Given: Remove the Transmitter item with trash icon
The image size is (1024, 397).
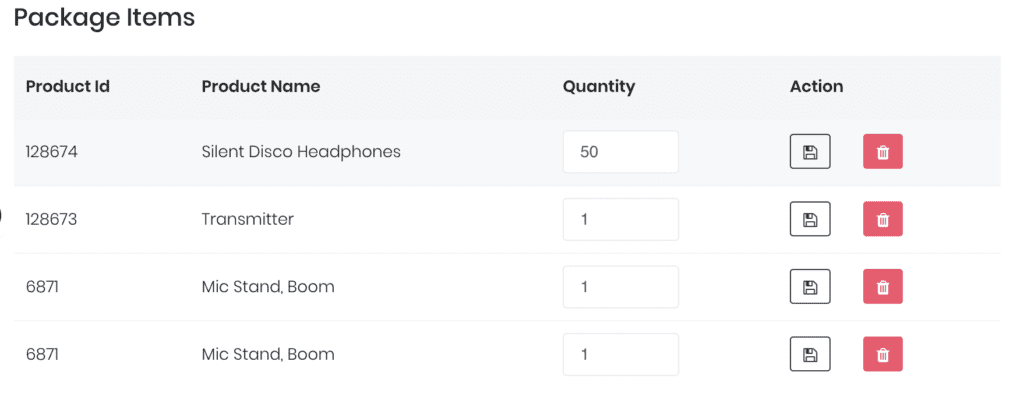Looking at the screenshot, I should (883, 219).
